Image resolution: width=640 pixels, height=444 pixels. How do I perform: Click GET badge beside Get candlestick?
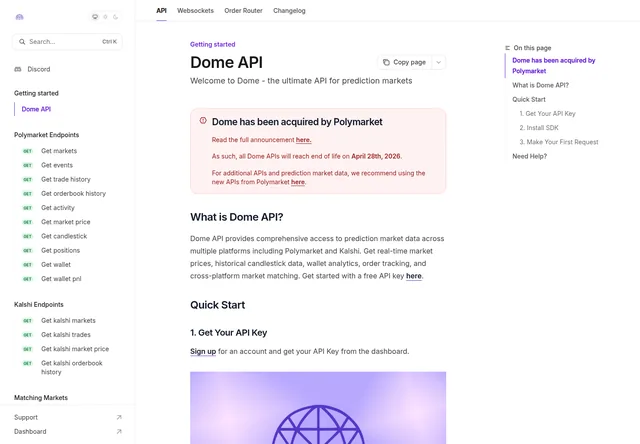click(27, 236)
